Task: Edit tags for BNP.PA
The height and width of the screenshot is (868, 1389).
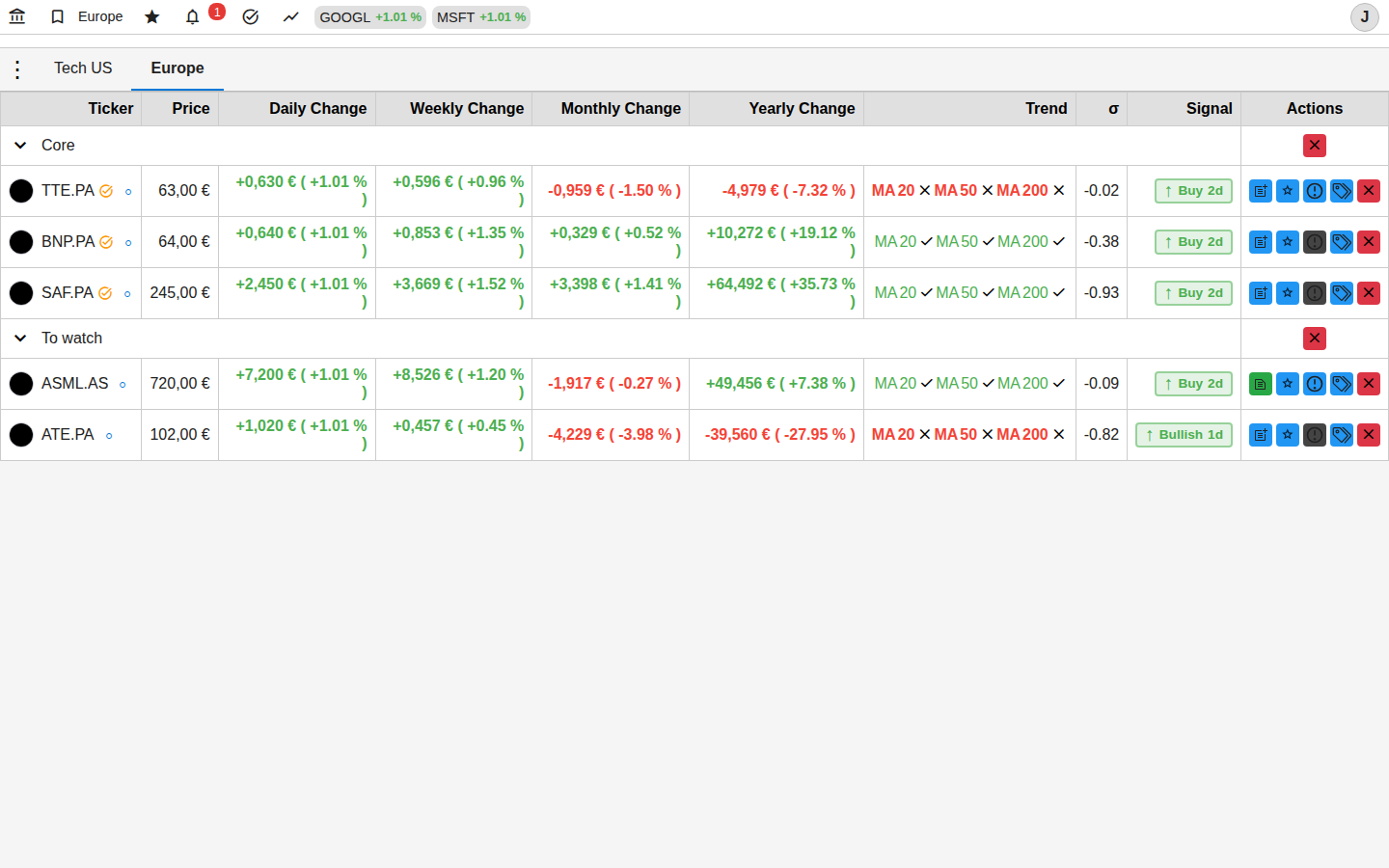Action: (1342, 242)
